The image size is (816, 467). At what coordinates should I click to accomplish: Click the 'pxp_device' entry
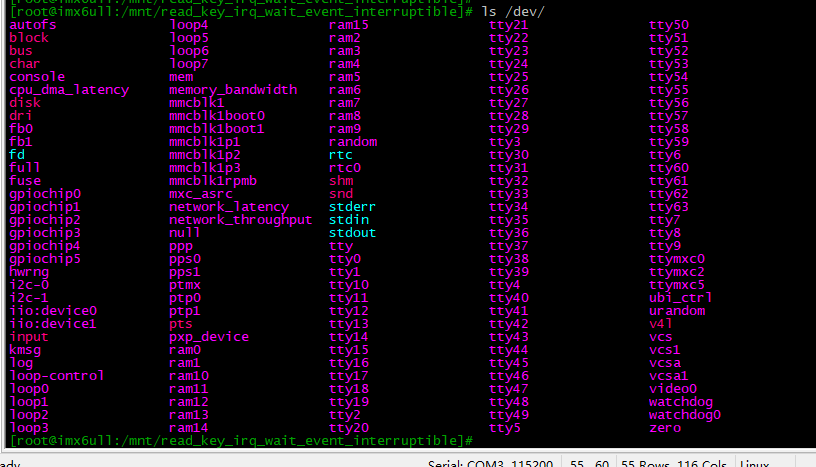click(209, 337)
